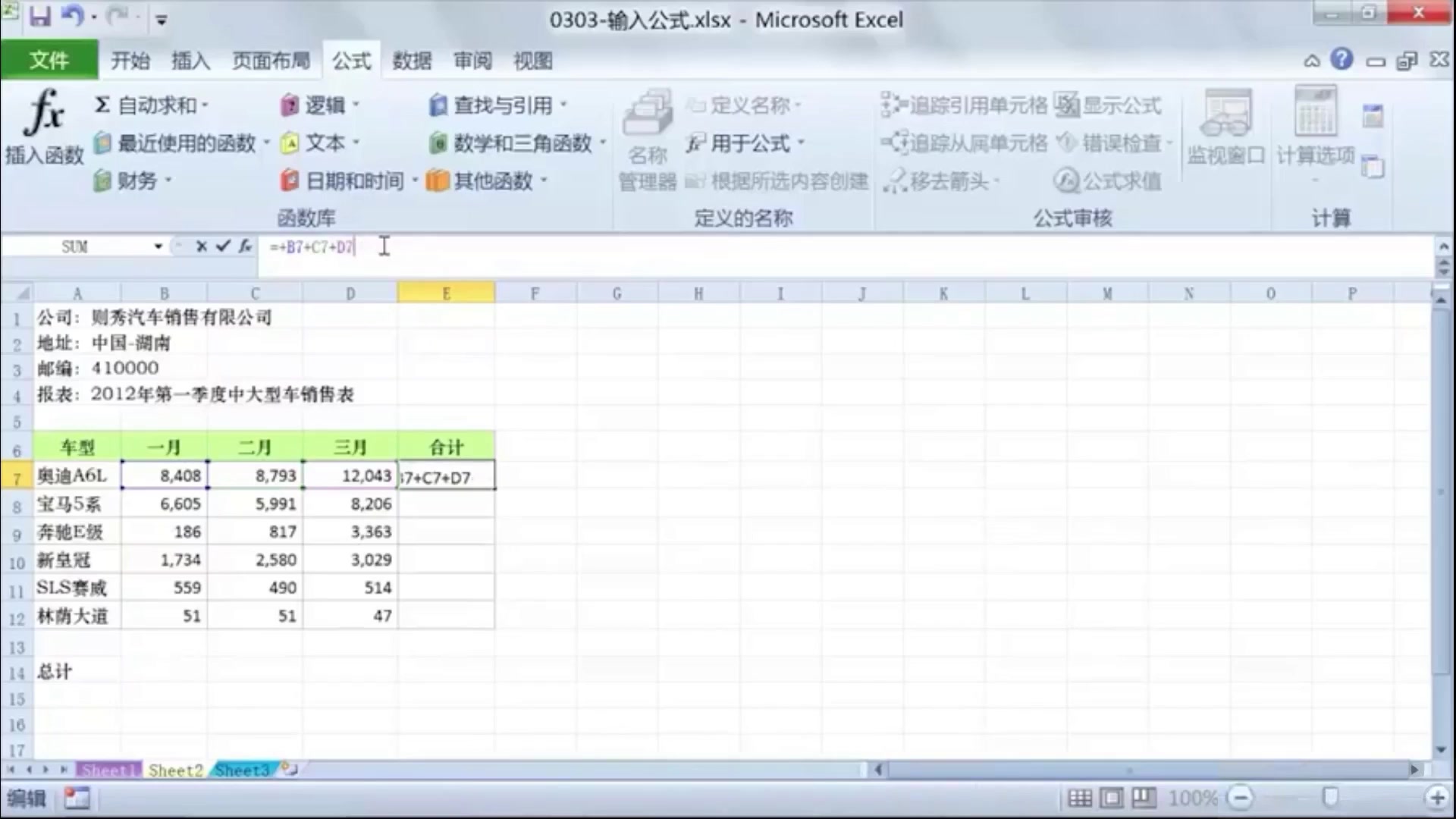Click the vertical scrollbar thumb
Image resolution: width=1456 pixels, height=819 pixels.
tap(1441, 491)
